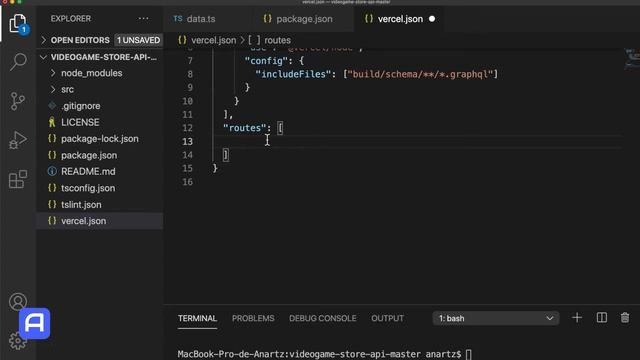The image size is (640, 360).
Task: Open package.json in the file tree
Action: pyautogui.click(x=100, y=155)
